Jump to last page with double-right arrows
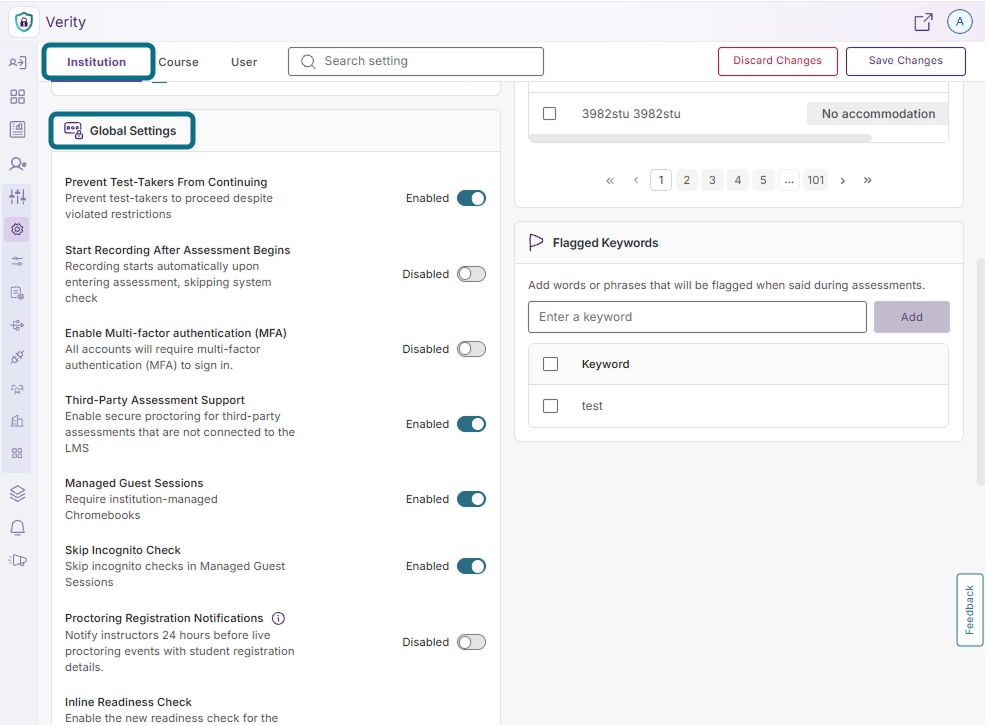Screen dimensions: 989x725 pyautogui.click(x=868, y=180)
